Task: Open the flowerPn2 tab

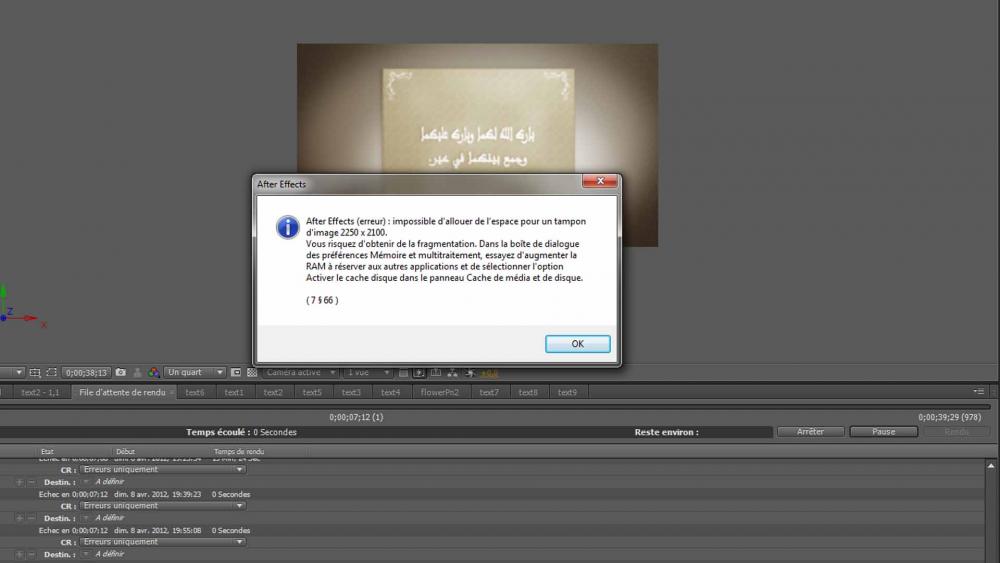Action: (x=439, y=392)
